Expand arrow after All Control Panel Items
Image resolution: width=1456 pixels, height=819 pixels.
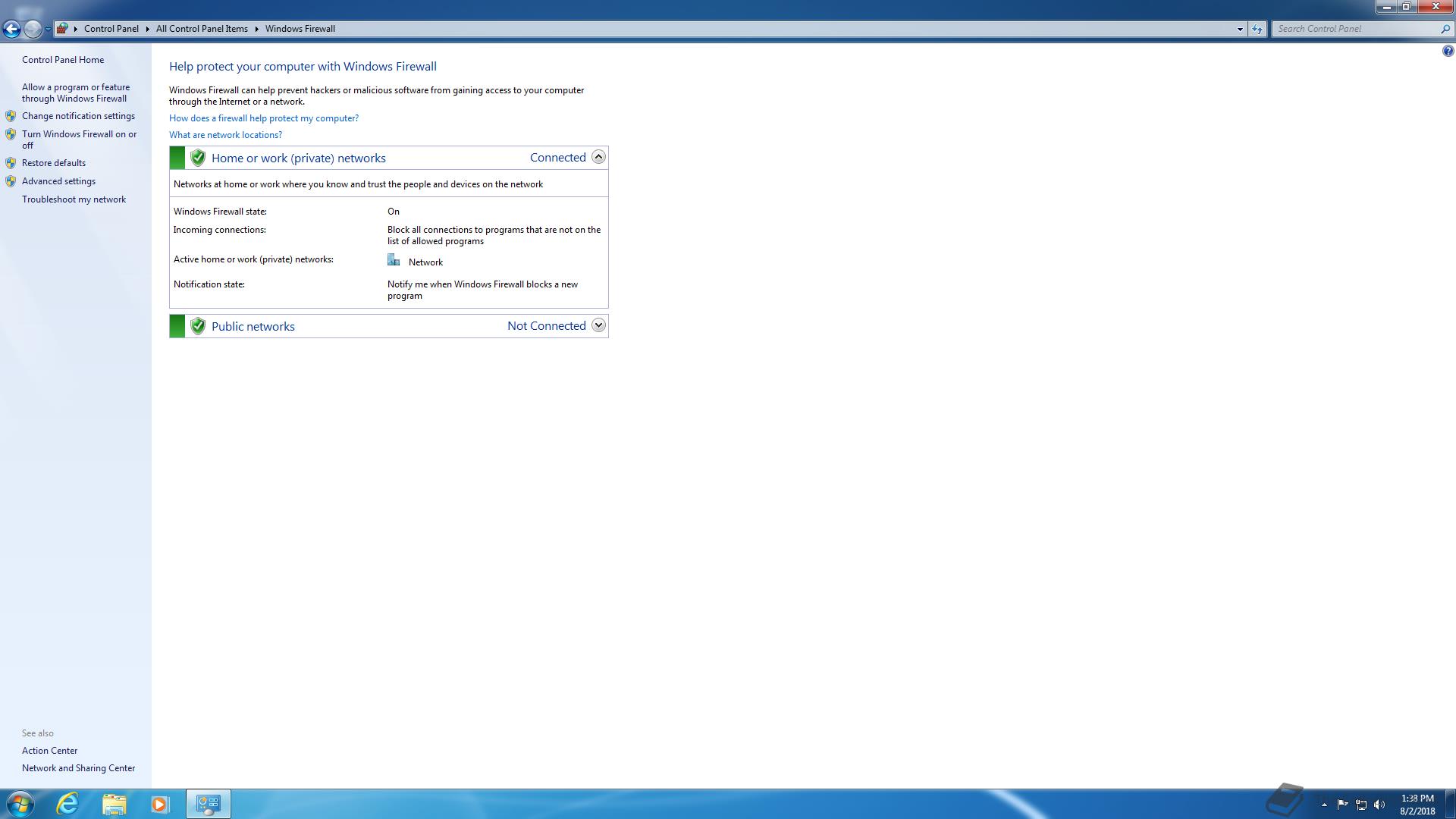tap(256, 29)
